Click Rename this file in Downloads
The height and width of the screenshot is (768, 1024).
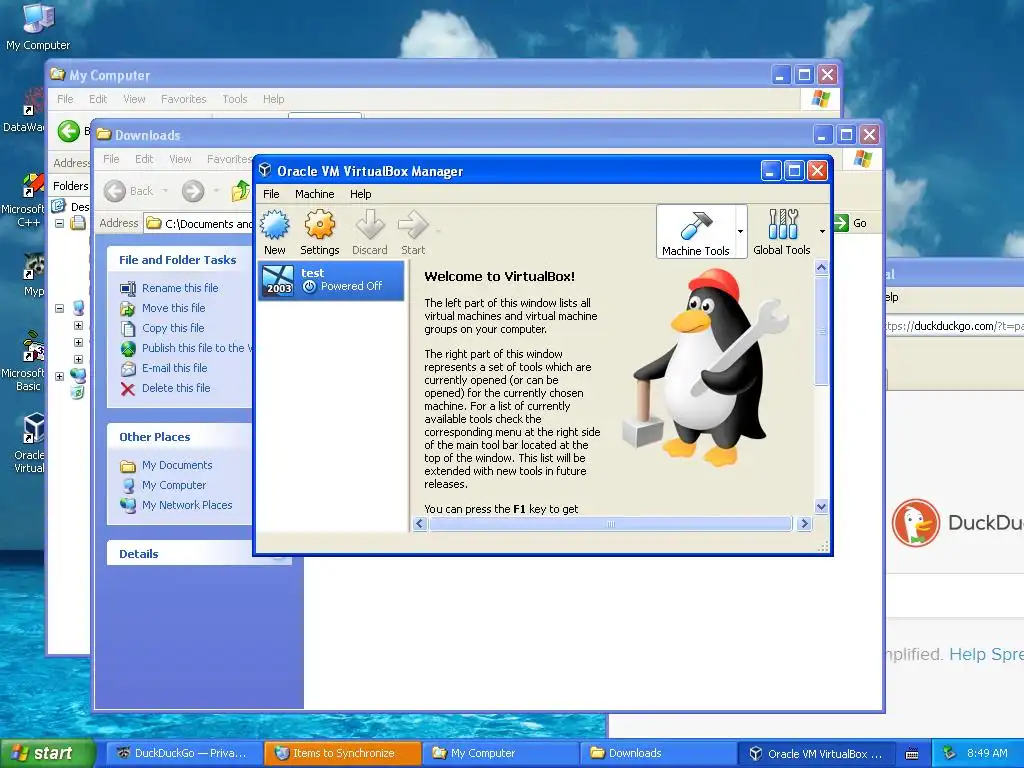(x=180, y=288)
